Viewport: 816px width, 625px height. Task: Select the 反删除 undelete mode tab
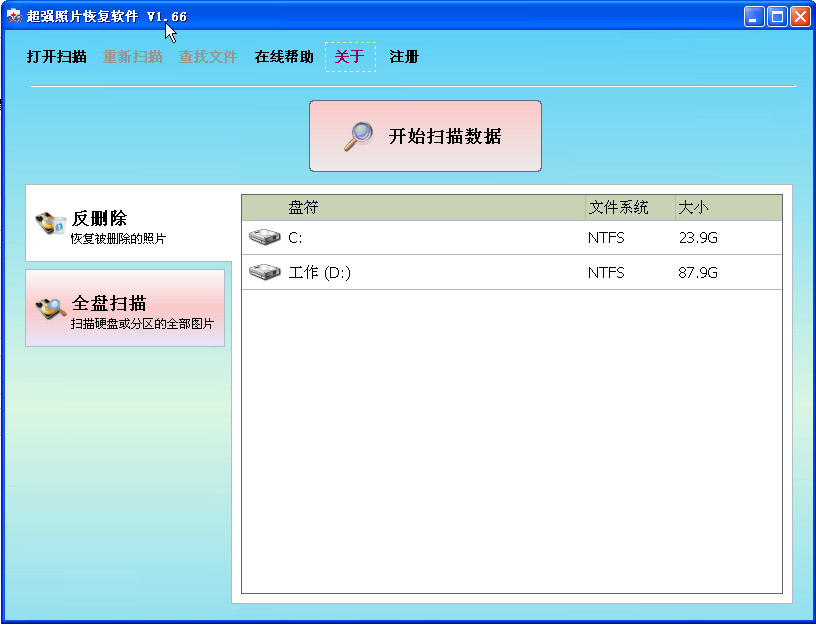tap(129, 223)
